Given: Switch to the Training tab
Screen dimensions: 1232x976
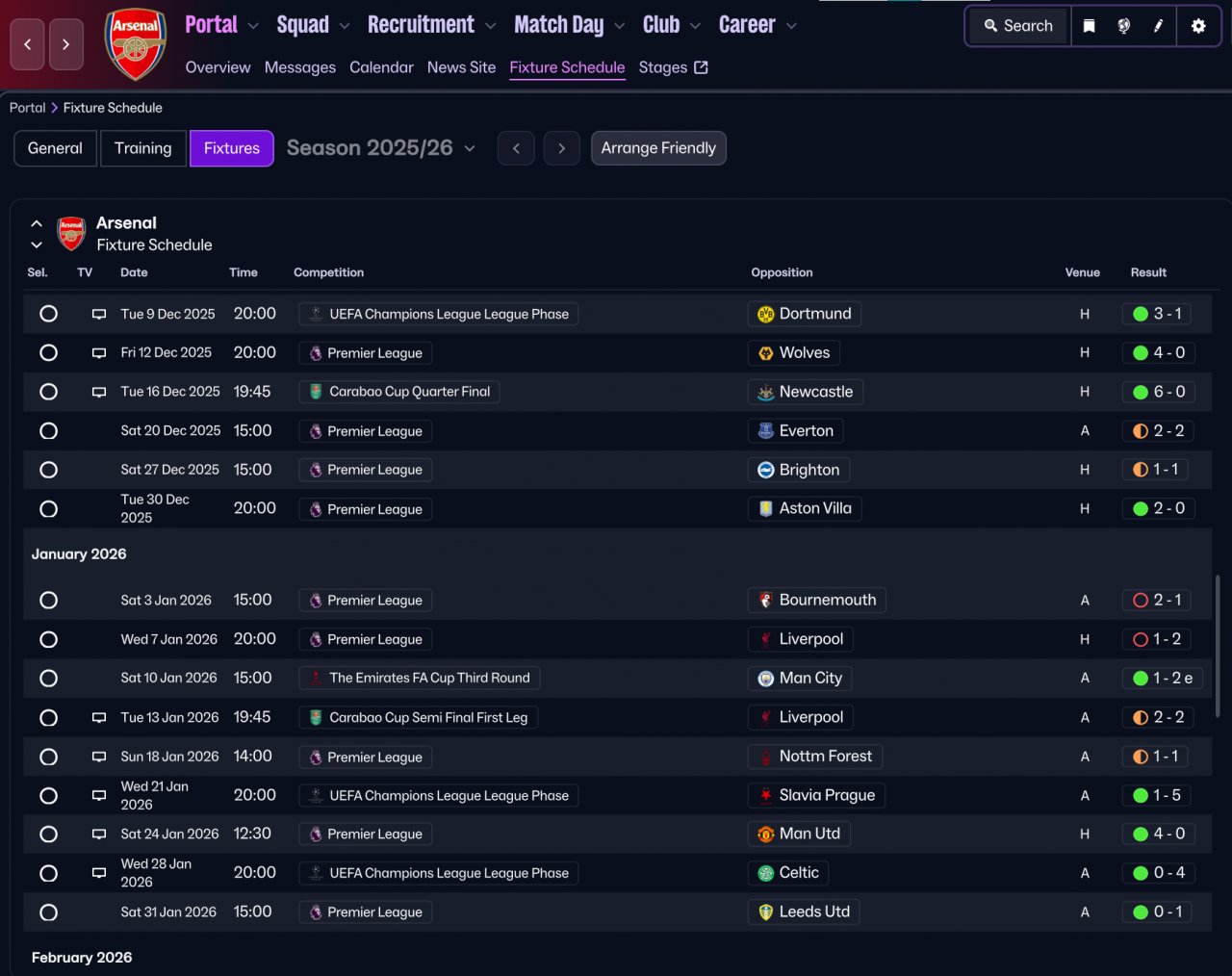Looking at the screenshot, I should [x=143, y=148].
